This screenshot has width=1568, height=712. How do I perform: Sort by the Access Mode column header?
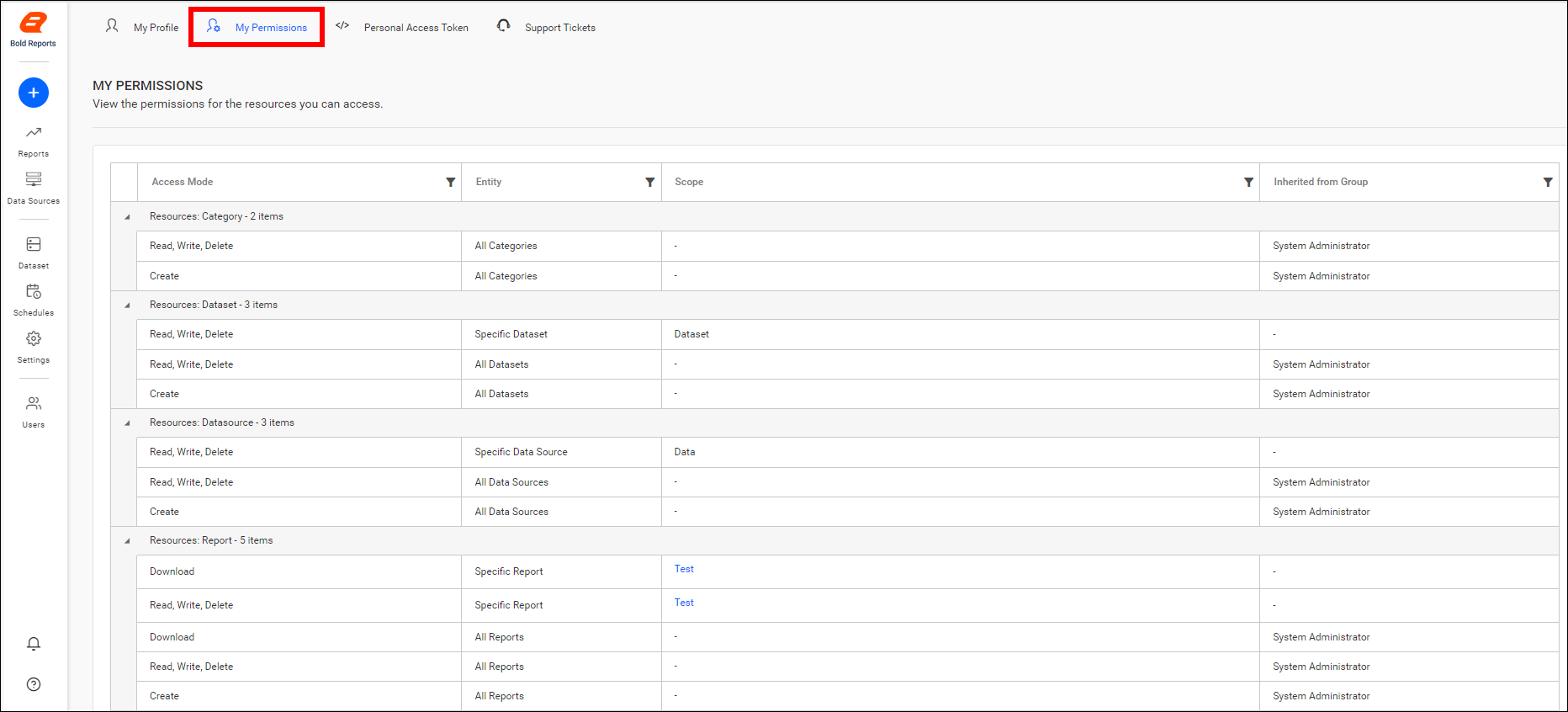pos(183,182)
